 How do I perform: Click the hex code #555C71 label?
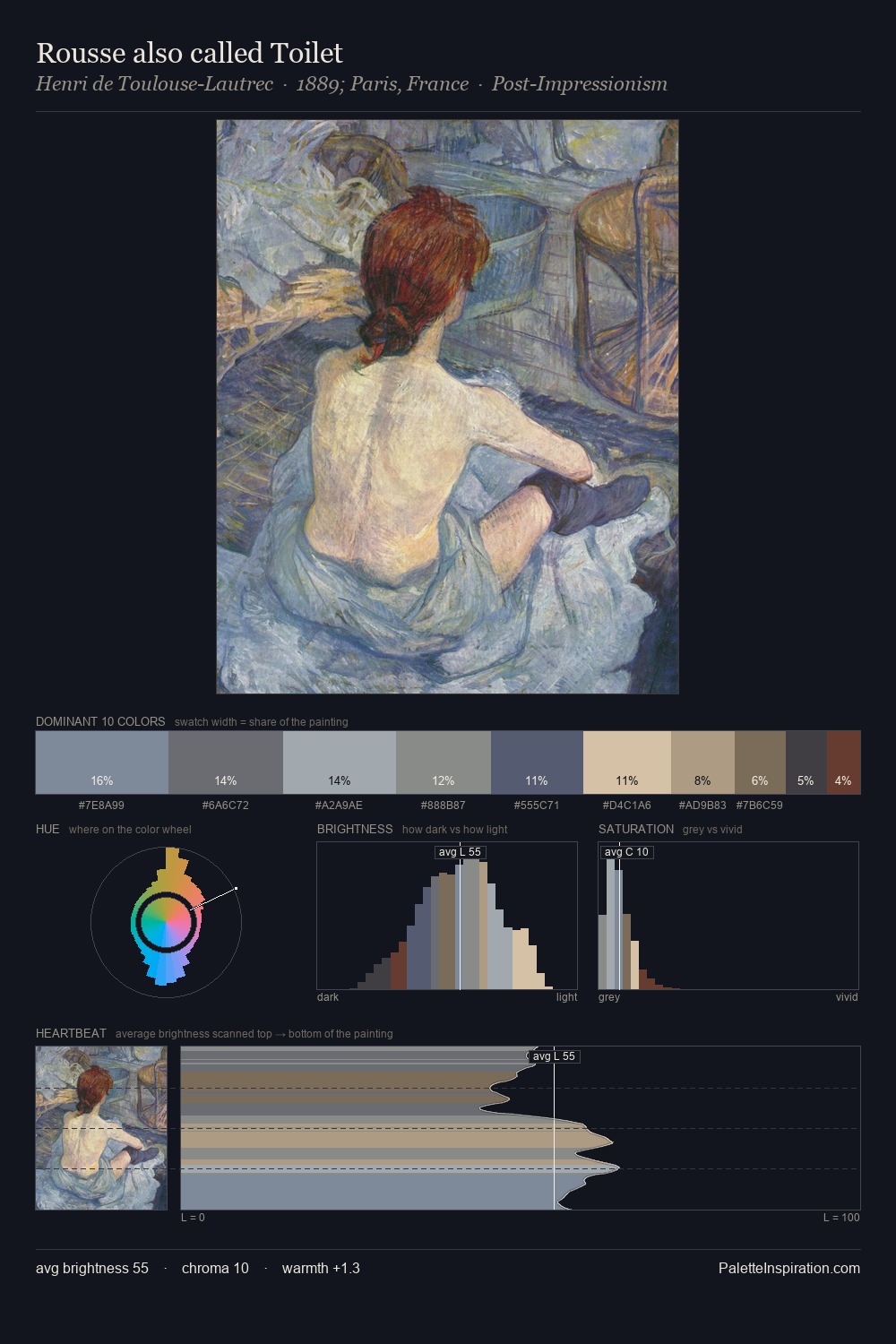click(x=537, y=805)
